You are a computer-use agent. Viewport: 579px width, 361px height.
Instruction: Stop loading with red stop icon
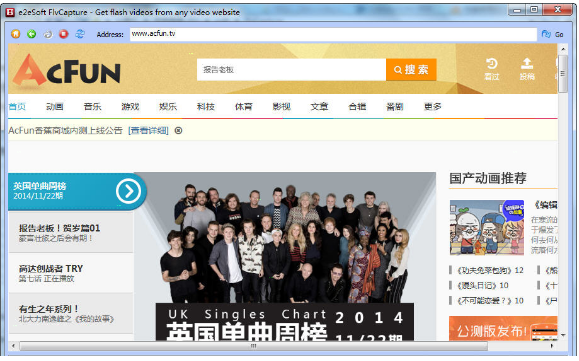(x=64, y=34)
